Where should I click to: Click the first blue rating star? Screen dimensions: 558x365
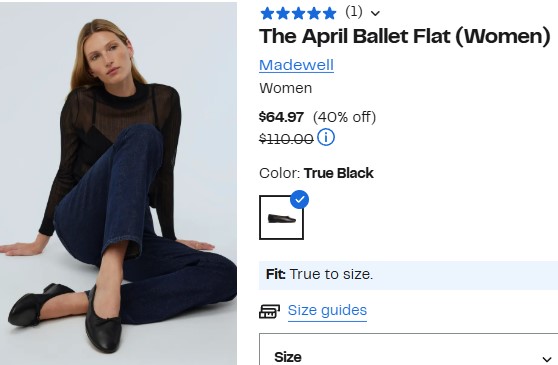[x=267, y=14]
